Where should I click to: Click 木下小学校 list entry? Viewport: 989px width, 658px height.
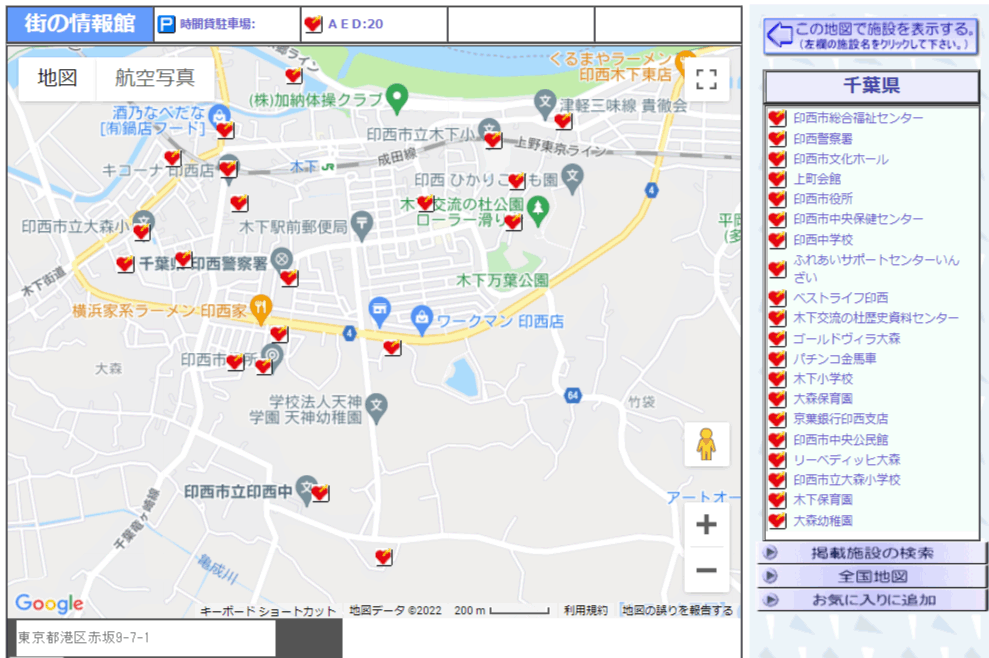click(822, 379)
